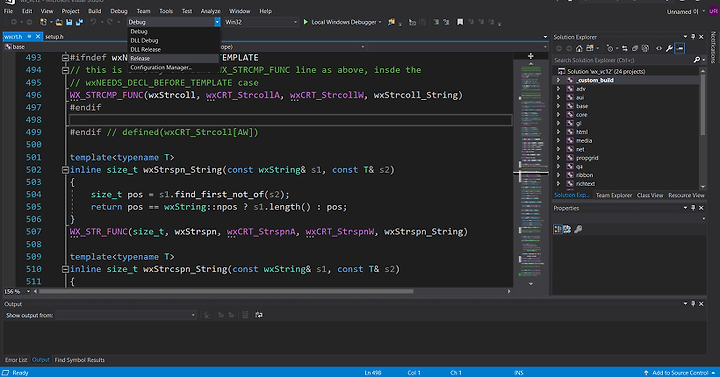Viewport: 720px width, 377px height.
Task: Open the Local Windows Debugger dropdown arrow
Action: [380, 22]
